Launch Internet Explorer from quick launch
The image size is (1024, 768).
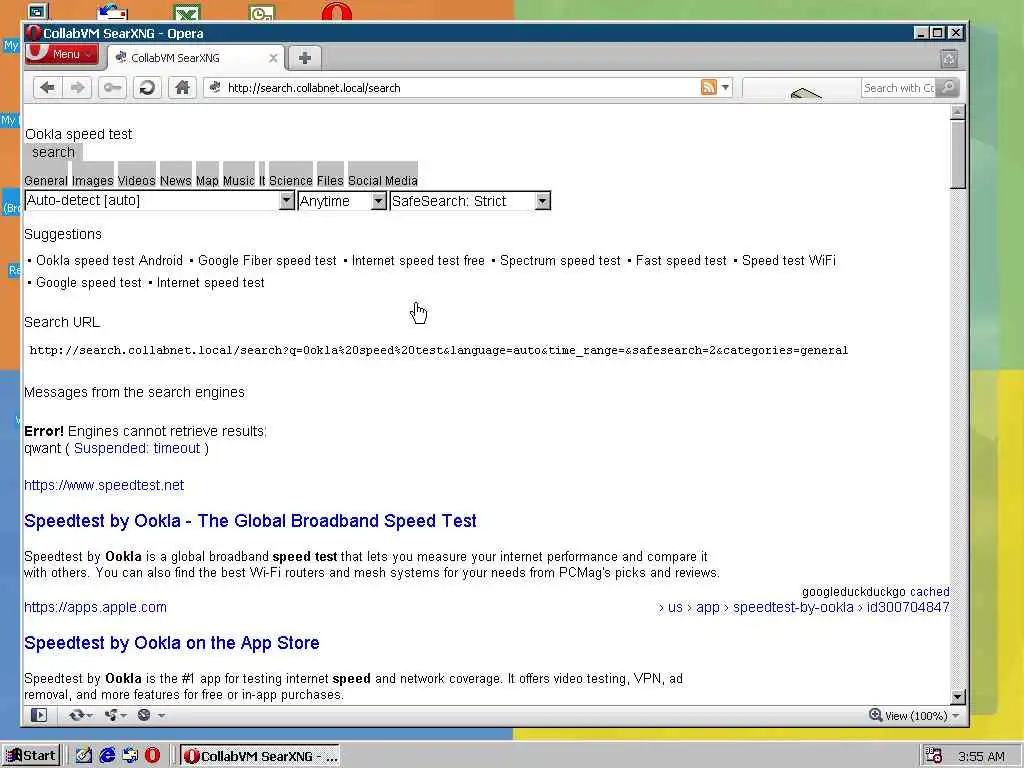click(x=107, y=756)
